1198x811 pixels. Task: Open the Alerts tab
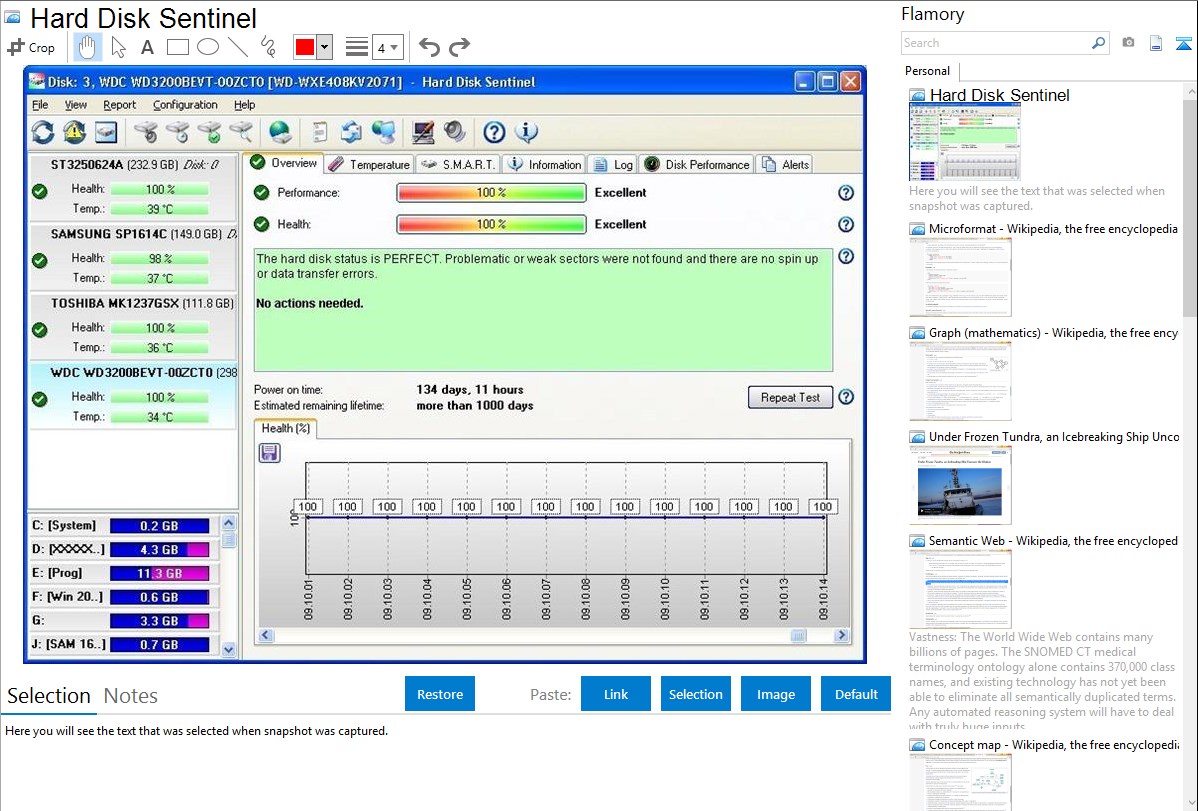pyautogui.click(x=785, y=164)
